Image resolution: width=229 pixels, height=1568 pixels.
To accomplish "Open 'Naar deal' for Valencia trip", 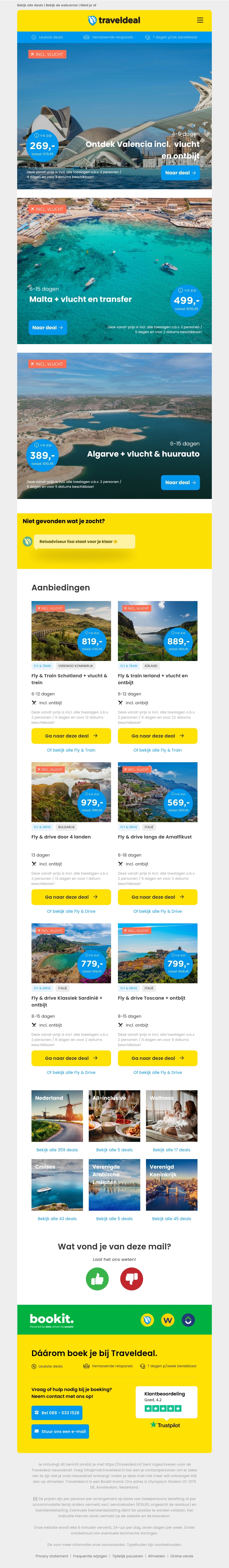I will pos(180,173).
